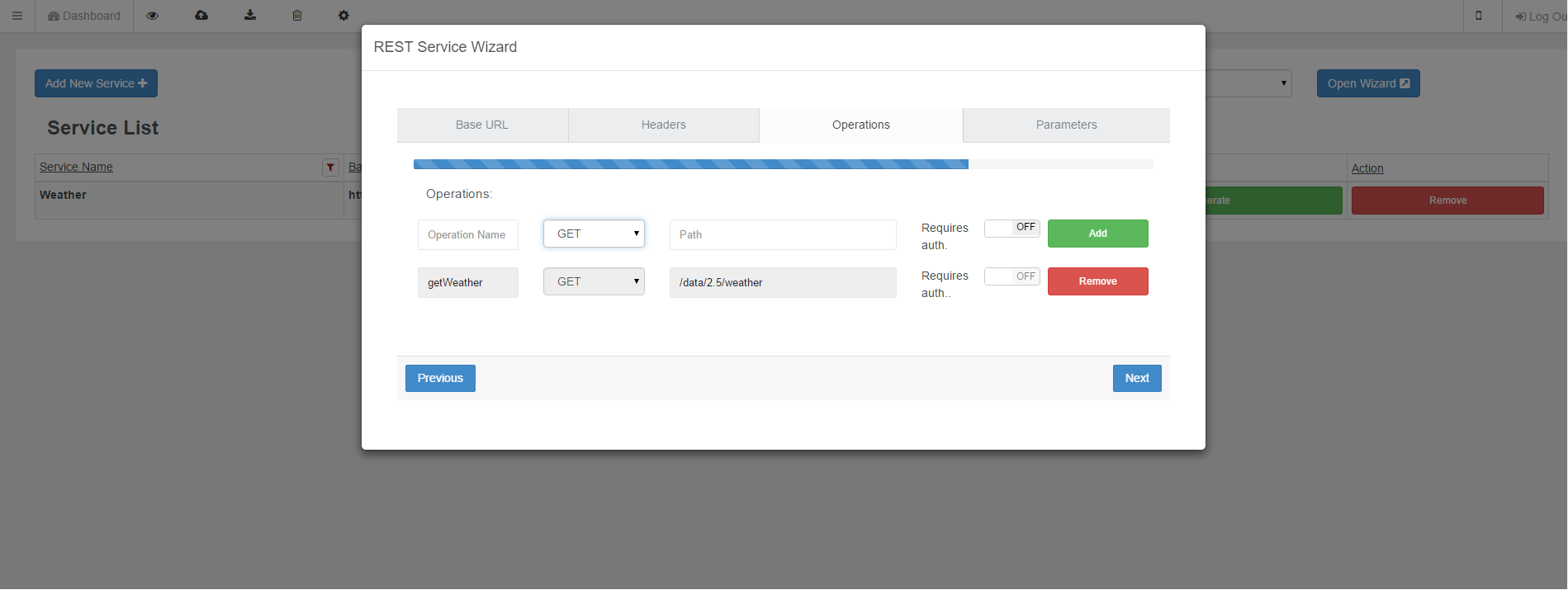Toggle Requires auth switch for getWeather
Image resolution: width=1568 pixels, height=590 pixels.
pyautogui.click(x=1011, y=276)
